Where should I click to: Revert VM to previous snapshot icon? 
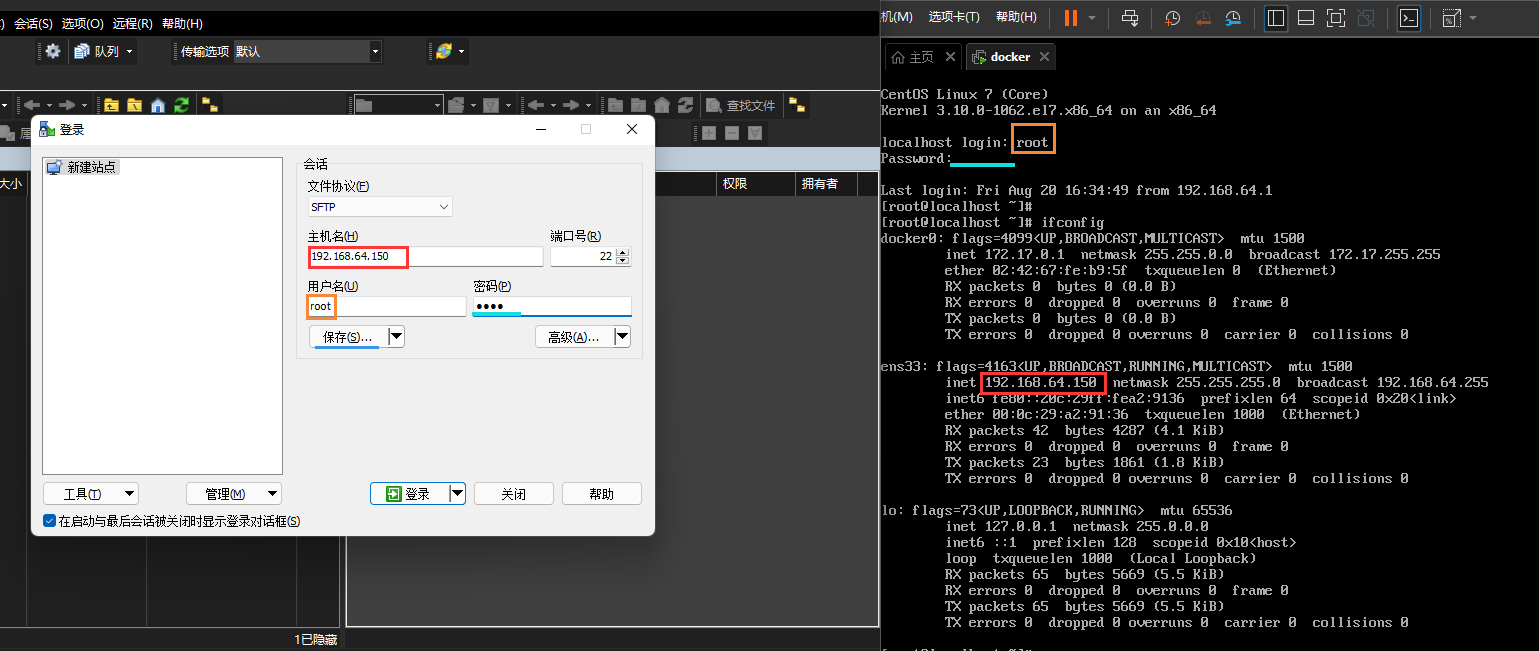1203,18
